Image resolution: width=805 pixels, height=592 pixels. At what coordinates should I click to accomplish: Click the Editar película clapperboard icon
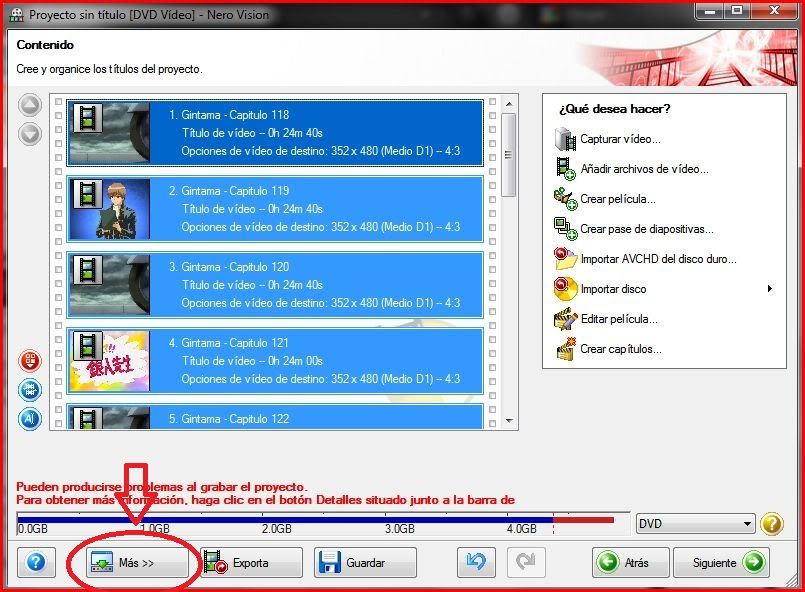tap(565, 319)
